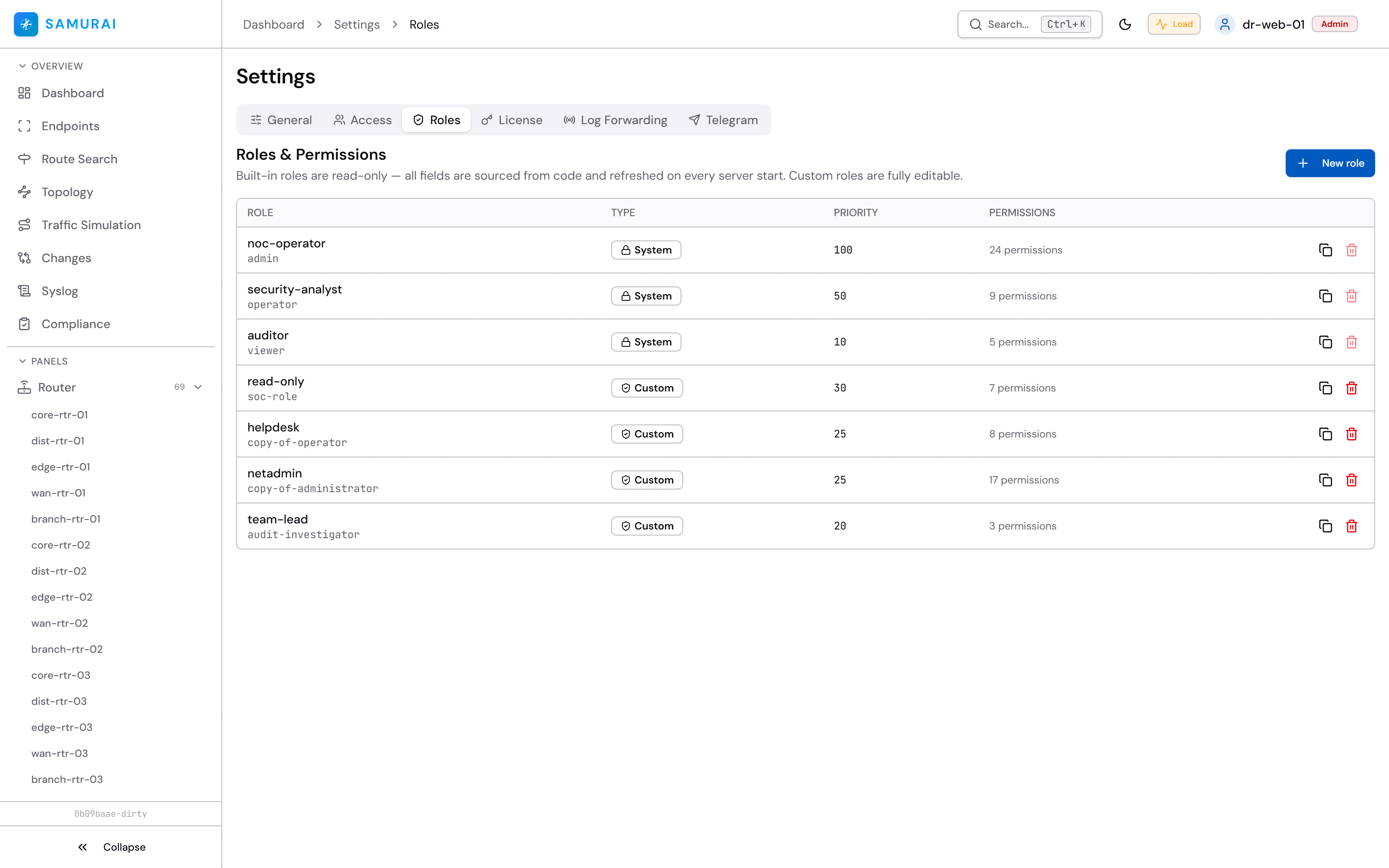Open Dashboard in the sidebar
1389x868 pixels.
tap(72, 93)
